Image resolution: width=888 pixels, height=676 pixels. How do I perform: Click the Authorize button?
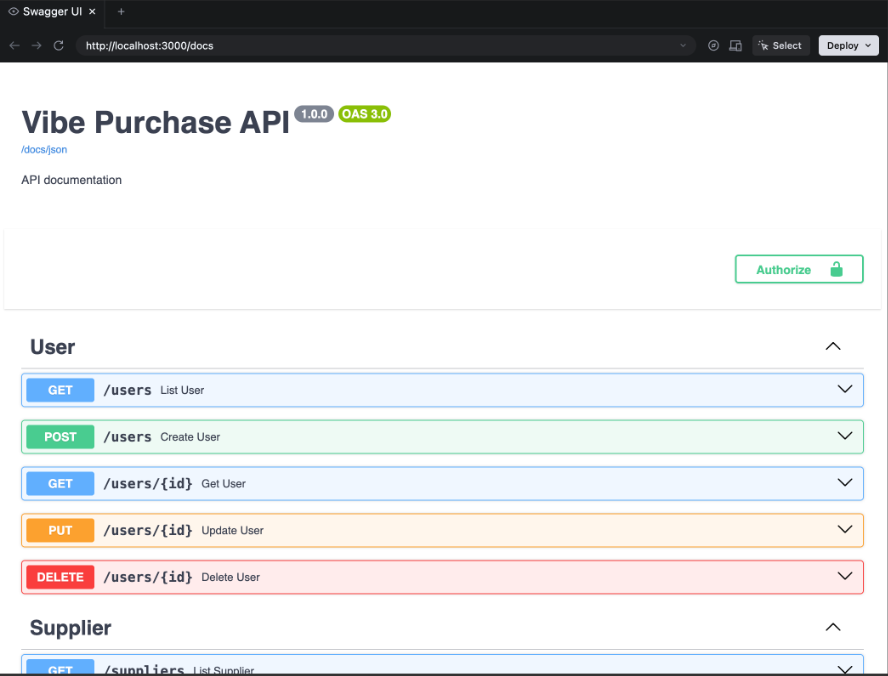point(799,269)
